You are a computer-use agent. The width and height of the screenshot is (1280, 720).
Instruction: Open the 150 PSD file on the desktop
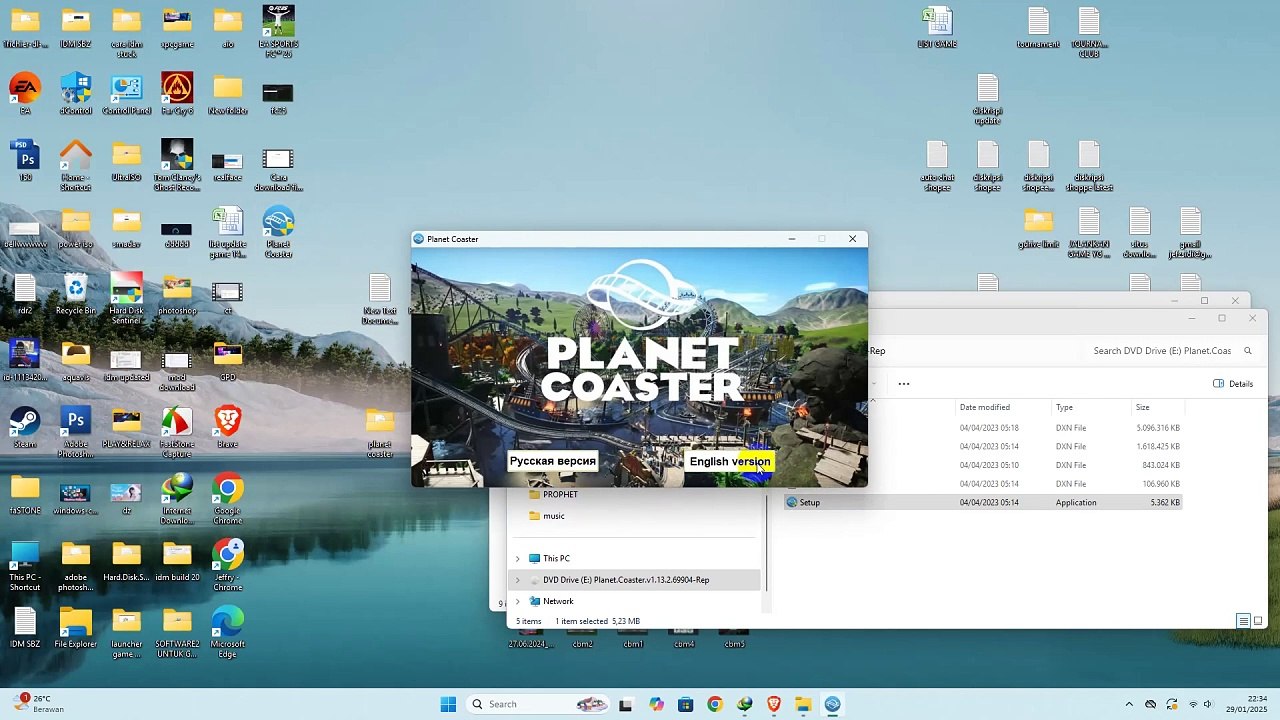tap(25, 160)
